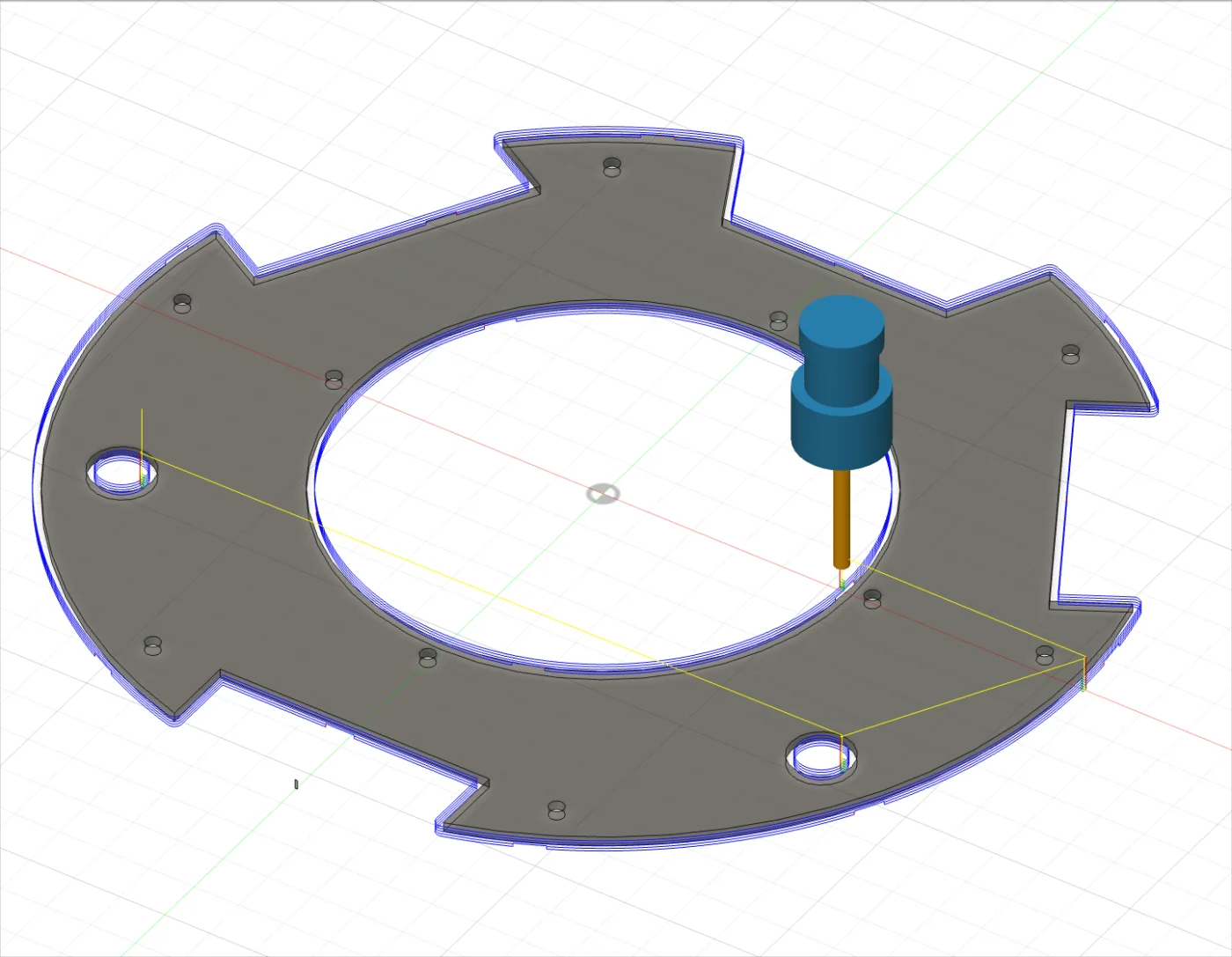The image size is (1232, 957).
Task: Click the origin marker at plate center
Action: point(603,494)
